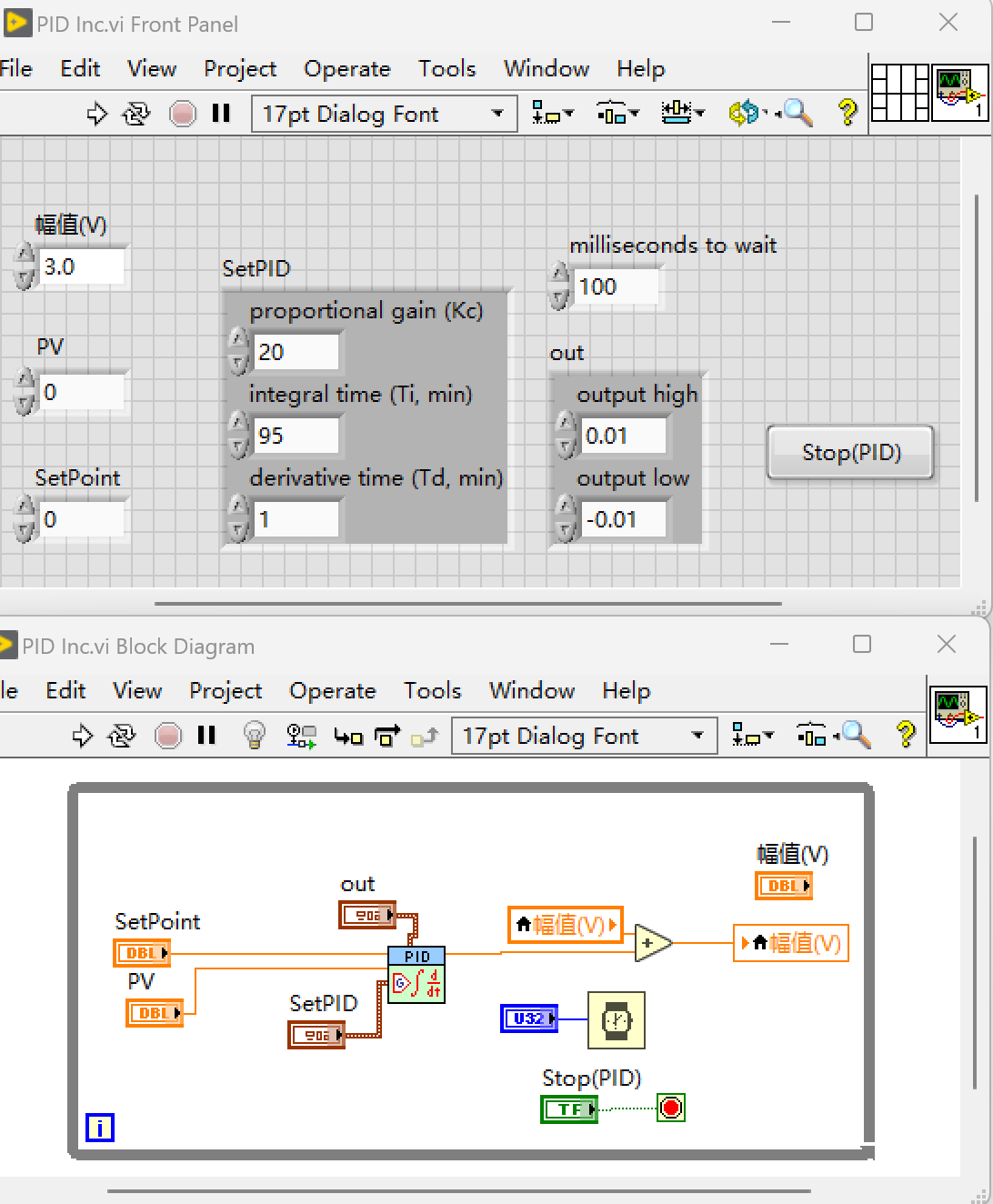Open the Project menu on the block diagram
Viewport: 993px width, 1204px height.
click(226, 690)
